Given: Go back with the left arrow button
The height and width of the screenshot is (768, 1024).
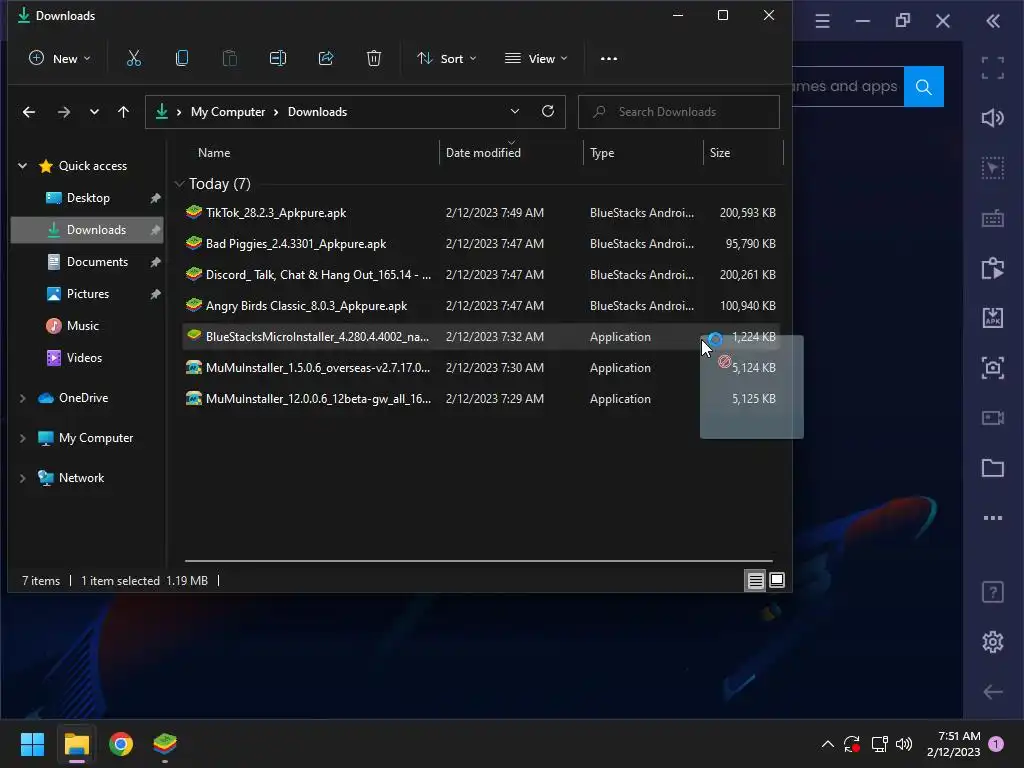Looking at the screenshot, I should pos(29,112).
